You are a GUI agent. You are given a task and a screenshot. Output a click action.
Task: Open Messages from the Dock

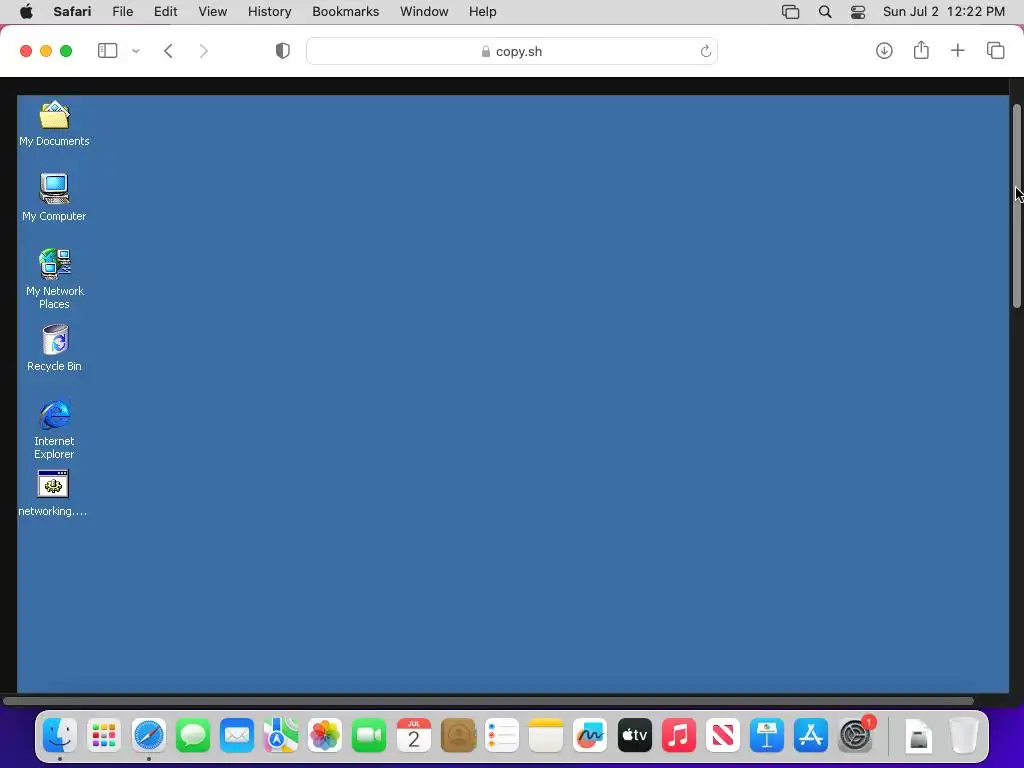pyautogui.click(x=193, y=736)
